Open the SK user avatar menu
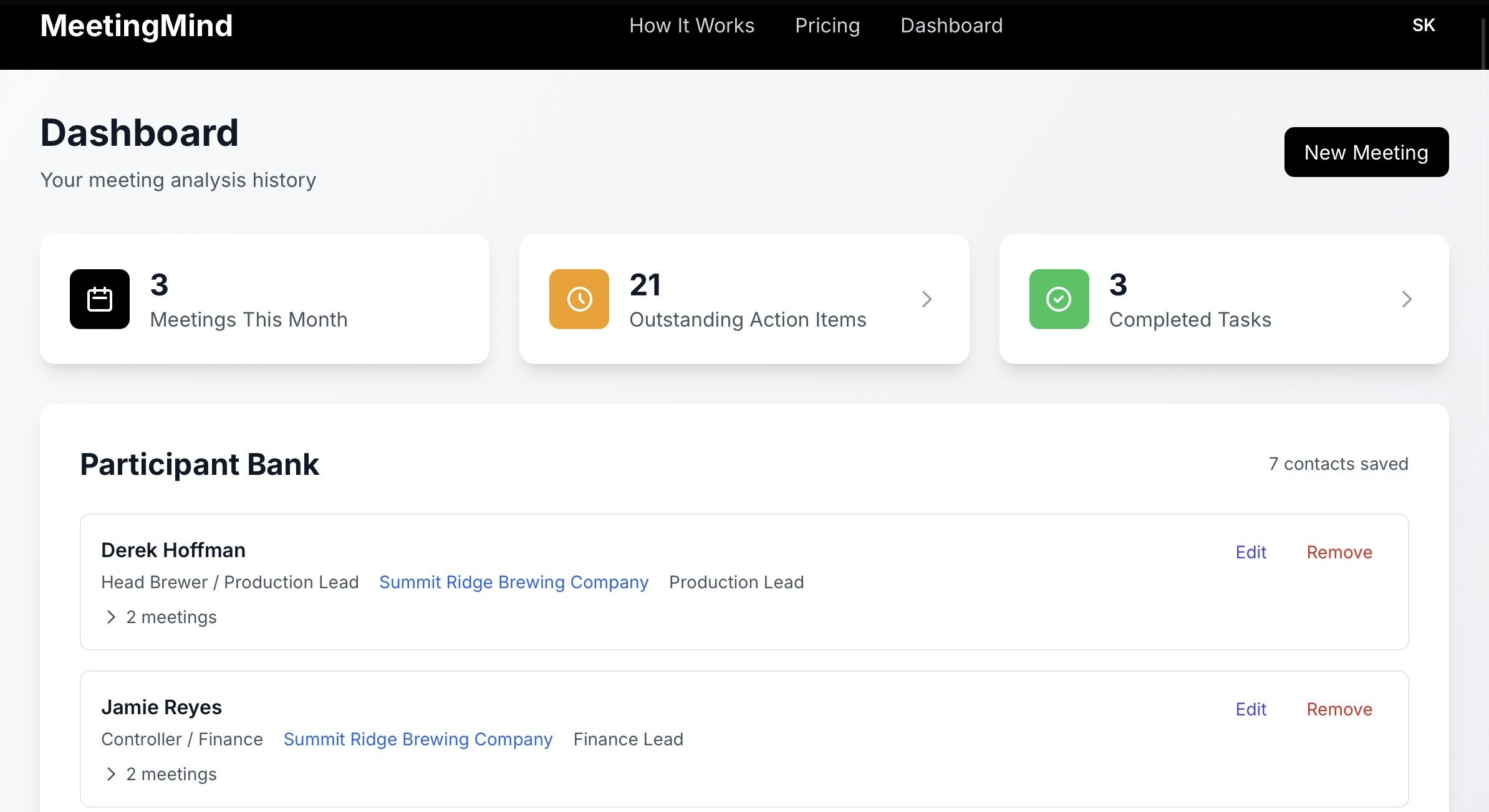The image size is (1489, 812). (1423, 26)
